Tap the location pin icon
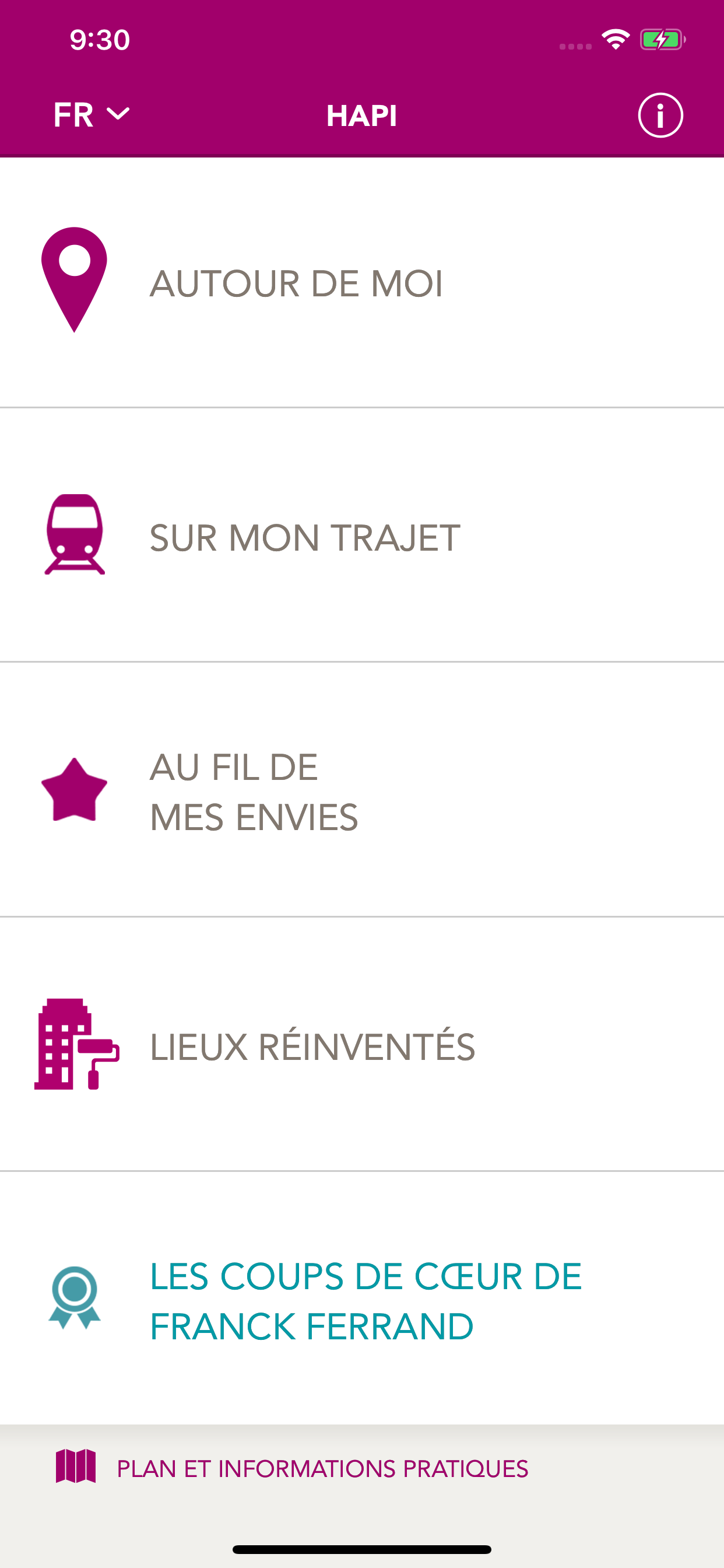This screenshot has width=724, height=1568. tap(74, 279)
